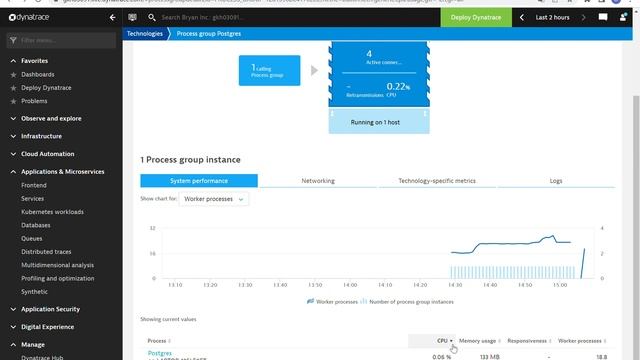Click the search magnifier icon

click(x=152, y=17)
